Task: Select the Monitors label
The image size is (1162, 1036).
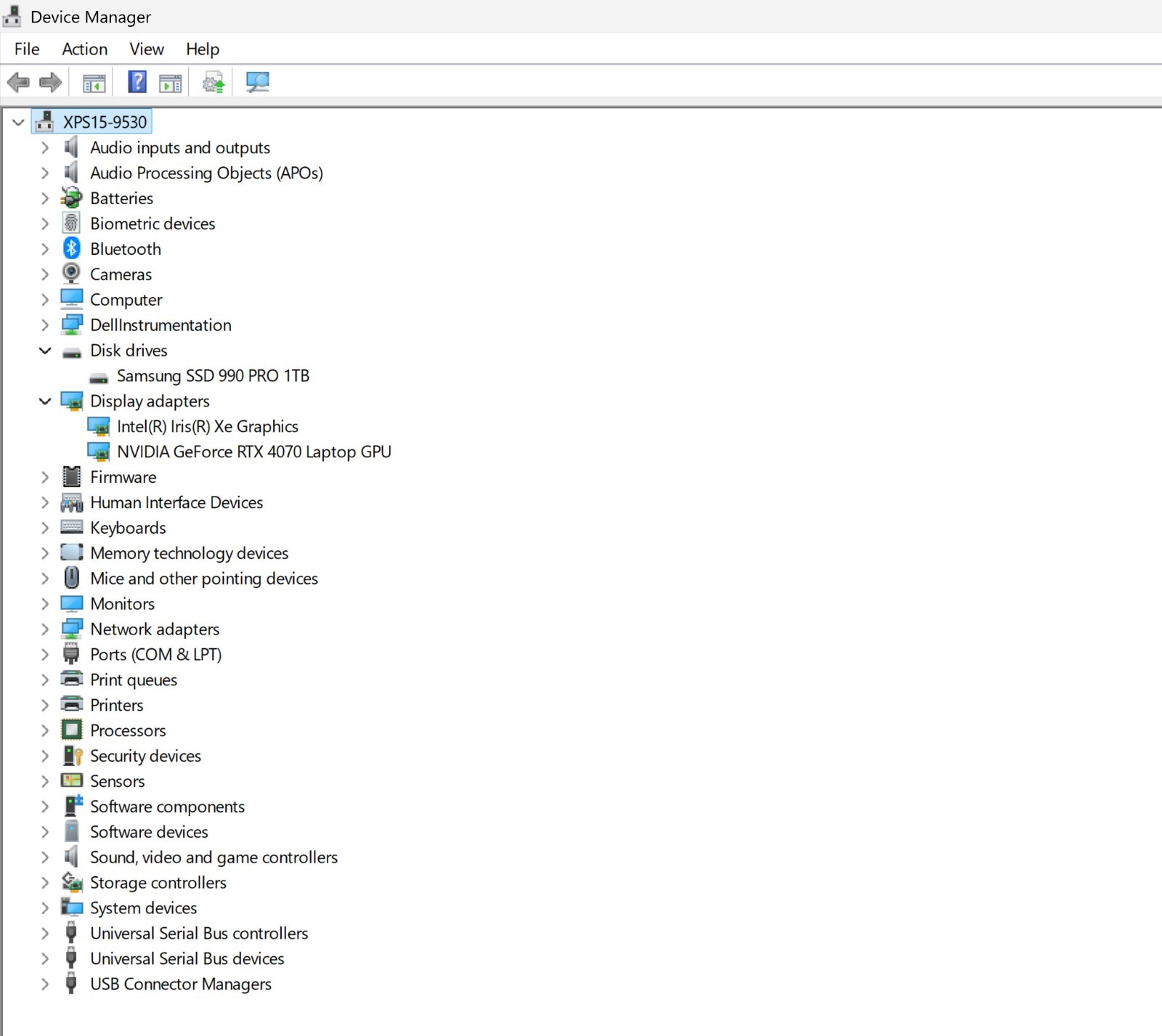Action: point(122,603)
